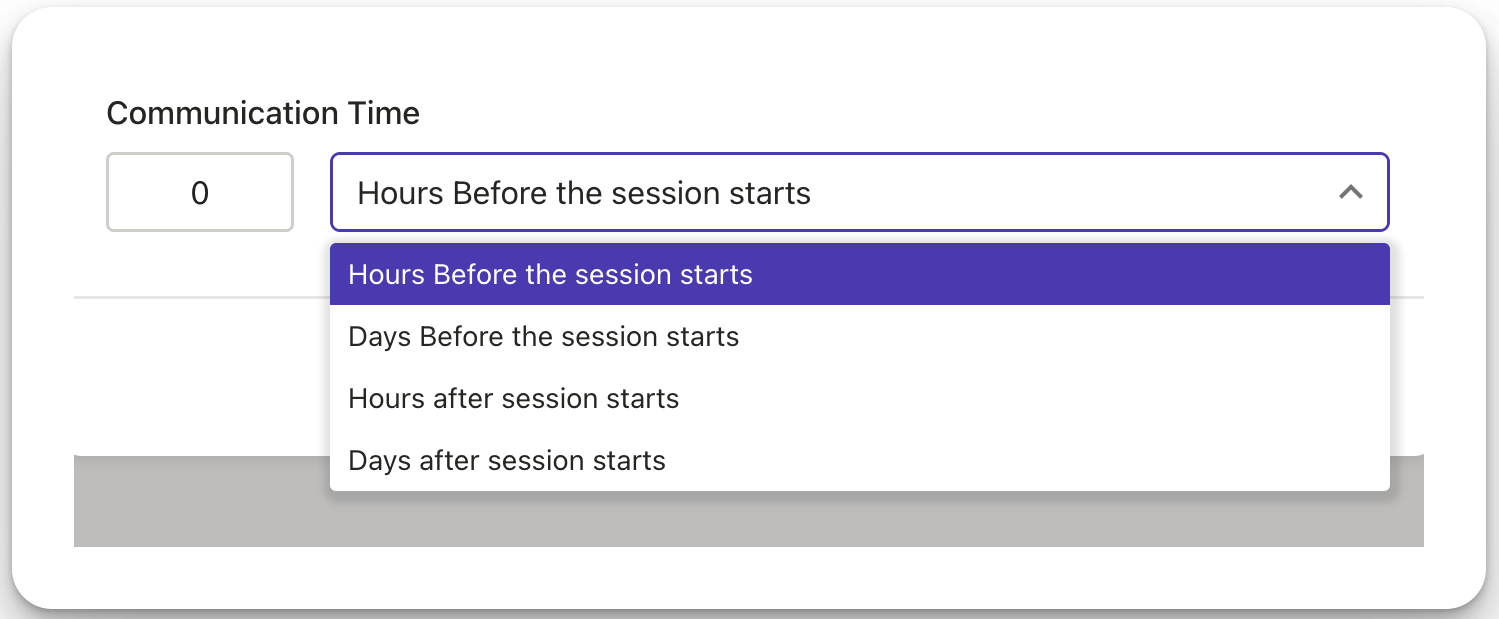1499x619 pixels.
Task: Pick "Days after session starts" option
Action: click(x=860, y=460)
